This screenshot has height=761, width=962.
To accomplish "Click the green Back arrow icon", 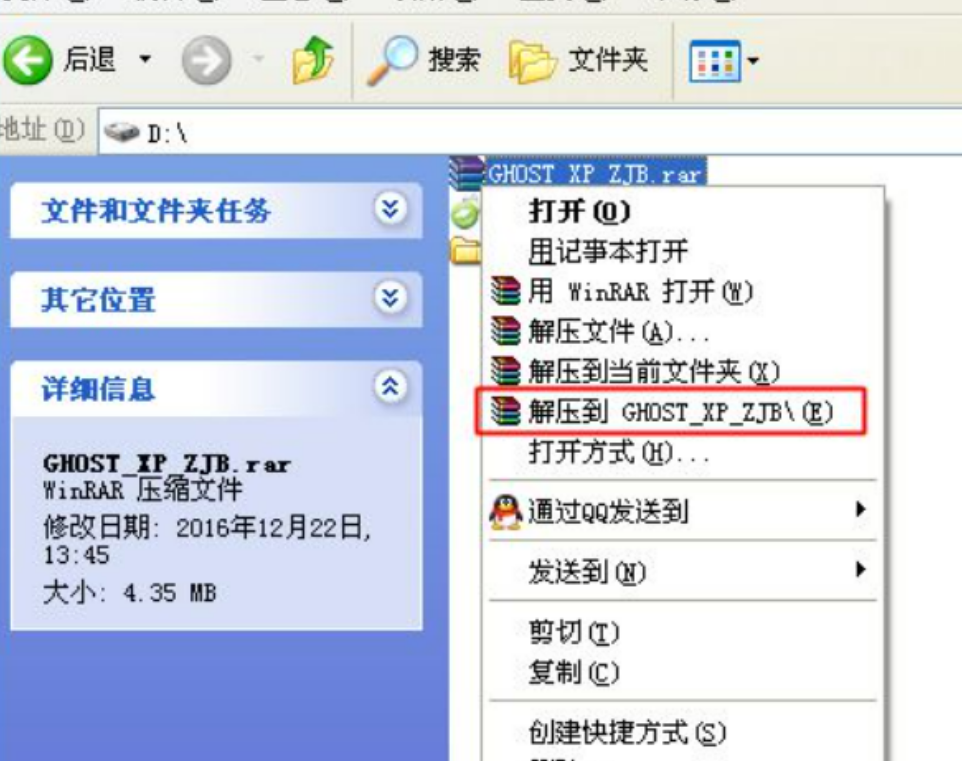I will click(28, 60).
